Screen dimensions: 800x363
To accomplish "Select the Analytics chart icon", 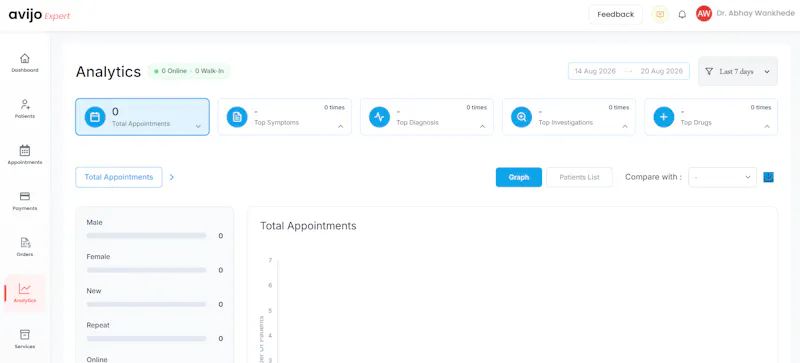I will pos(24,289).
